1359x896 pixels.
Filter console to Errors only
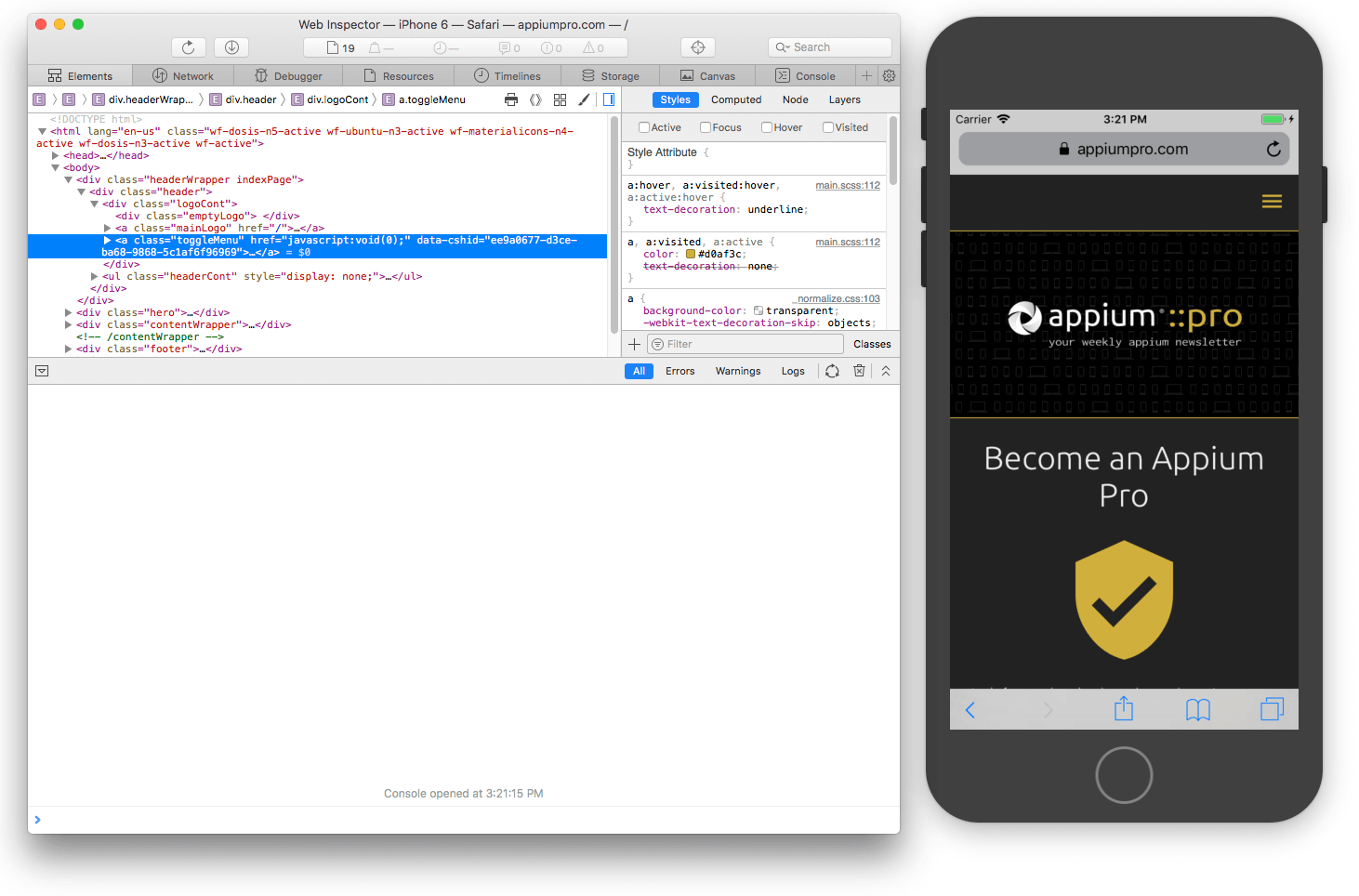(x=679, y=371)
